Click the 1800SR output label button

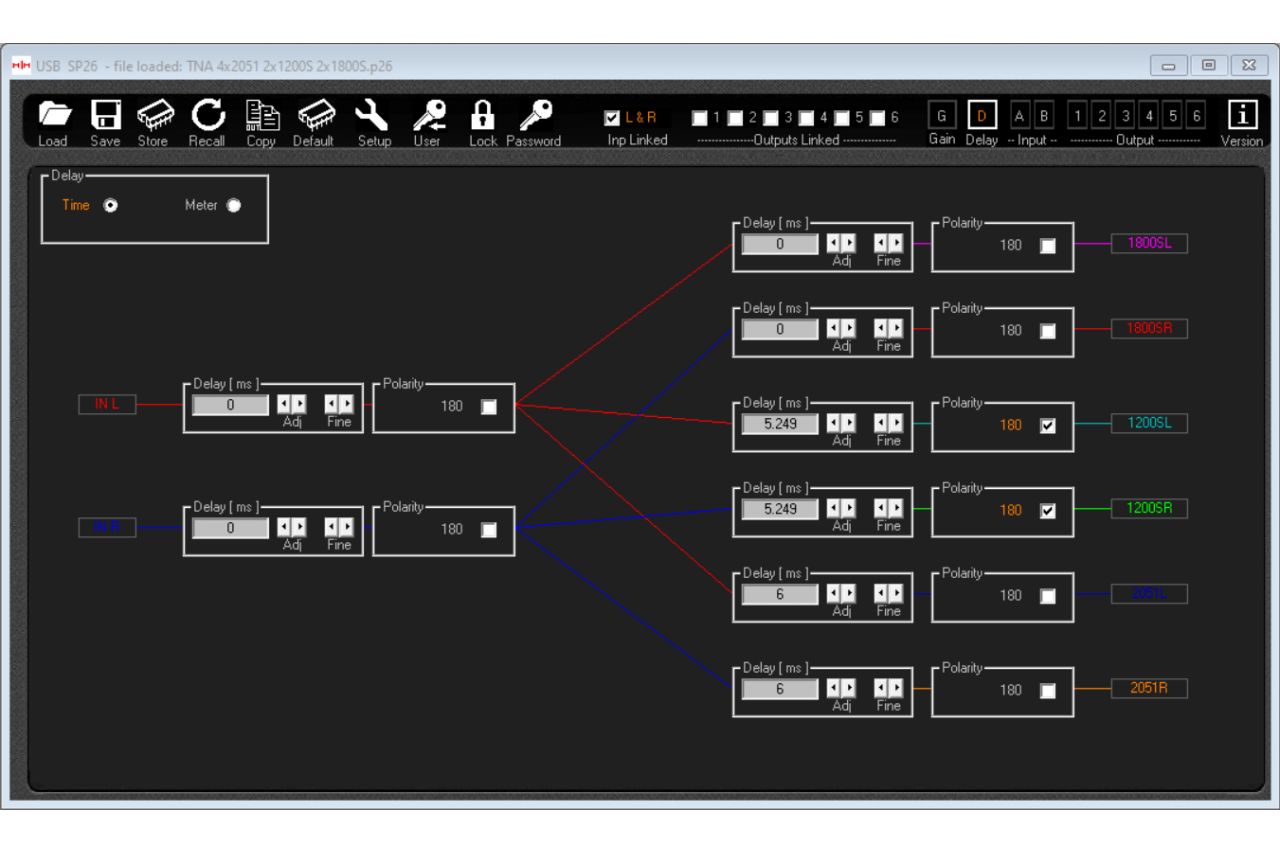coord(1149,328)
